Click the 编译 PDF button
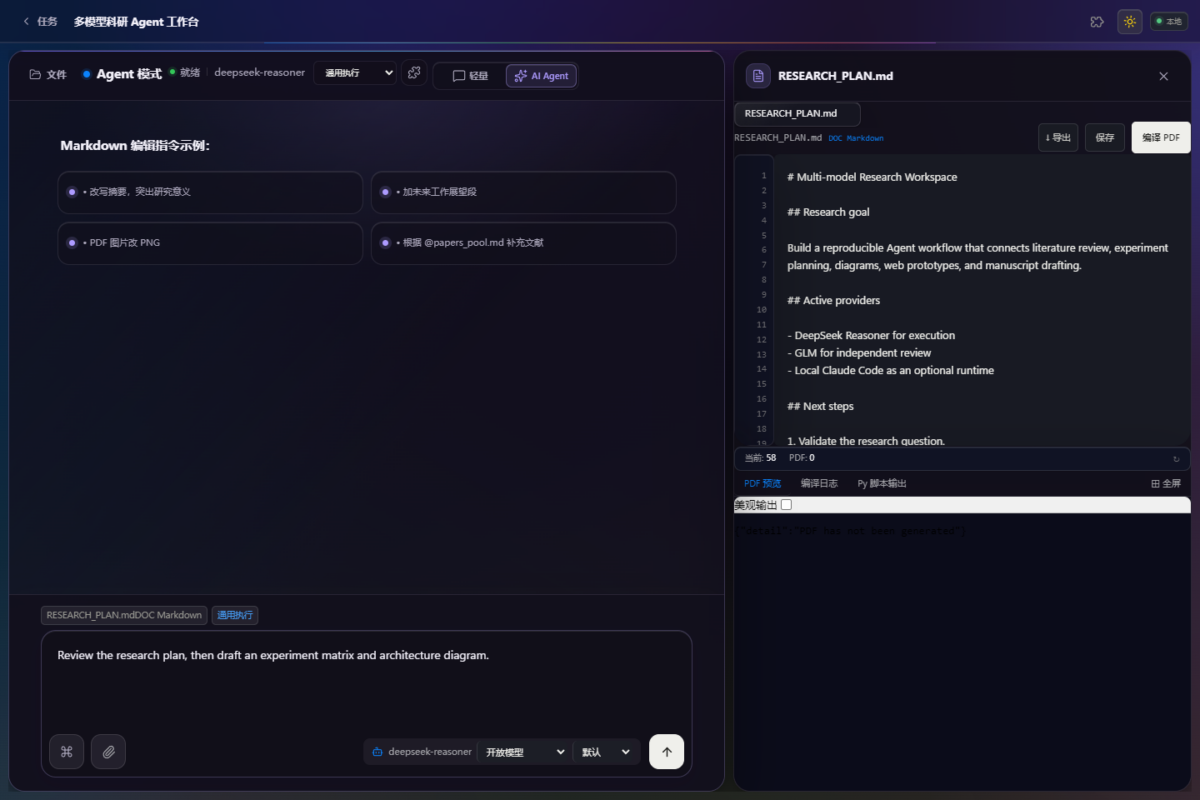The height and width of the screenshot is (800, 1200). (1161, 138)
